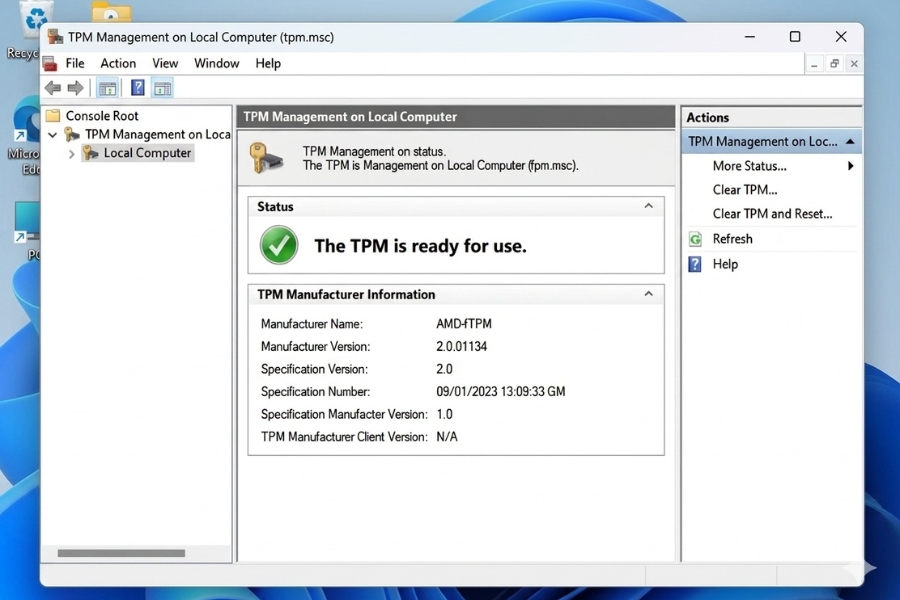
Task: Open the Help menu
Action: (x=268, y=63)
